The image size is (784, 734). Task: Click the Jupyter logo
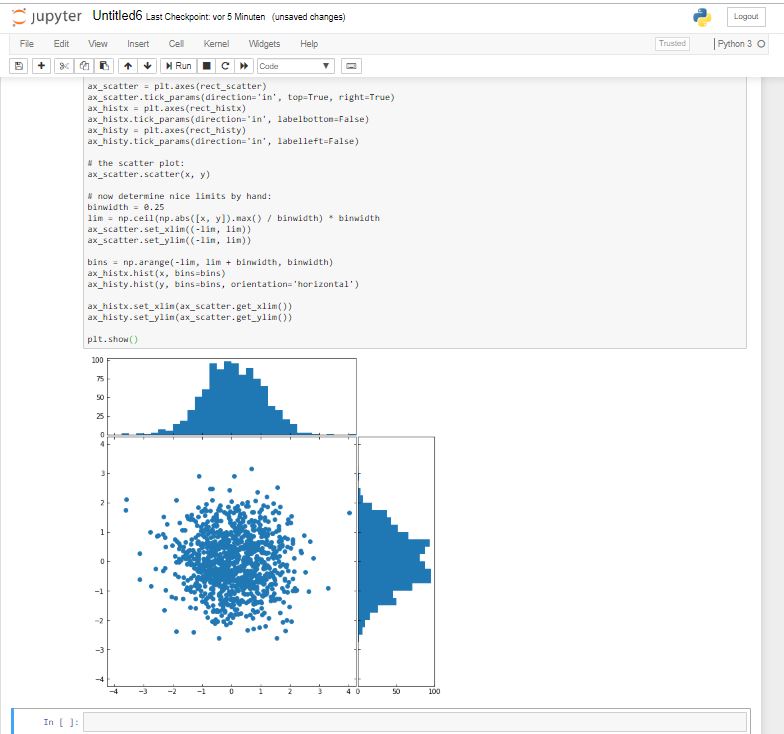46,16
